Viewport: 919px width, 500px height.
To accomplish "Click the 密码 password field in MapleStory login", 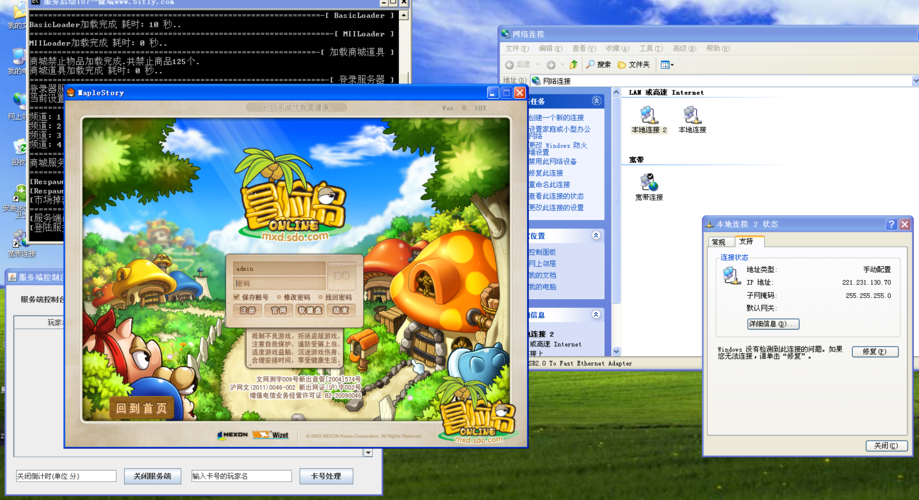I will point(279,283).
